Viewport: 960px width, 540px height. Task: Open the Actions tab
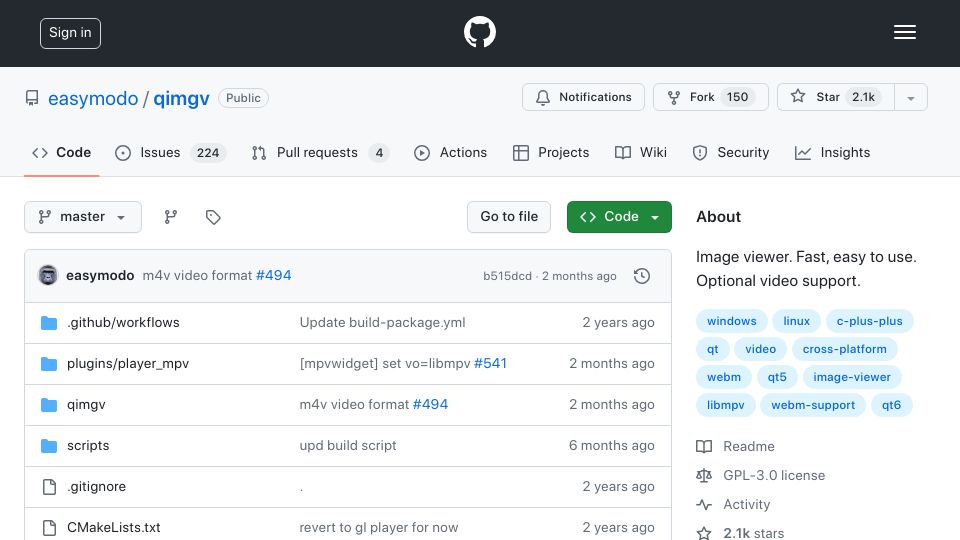[451, 152]
